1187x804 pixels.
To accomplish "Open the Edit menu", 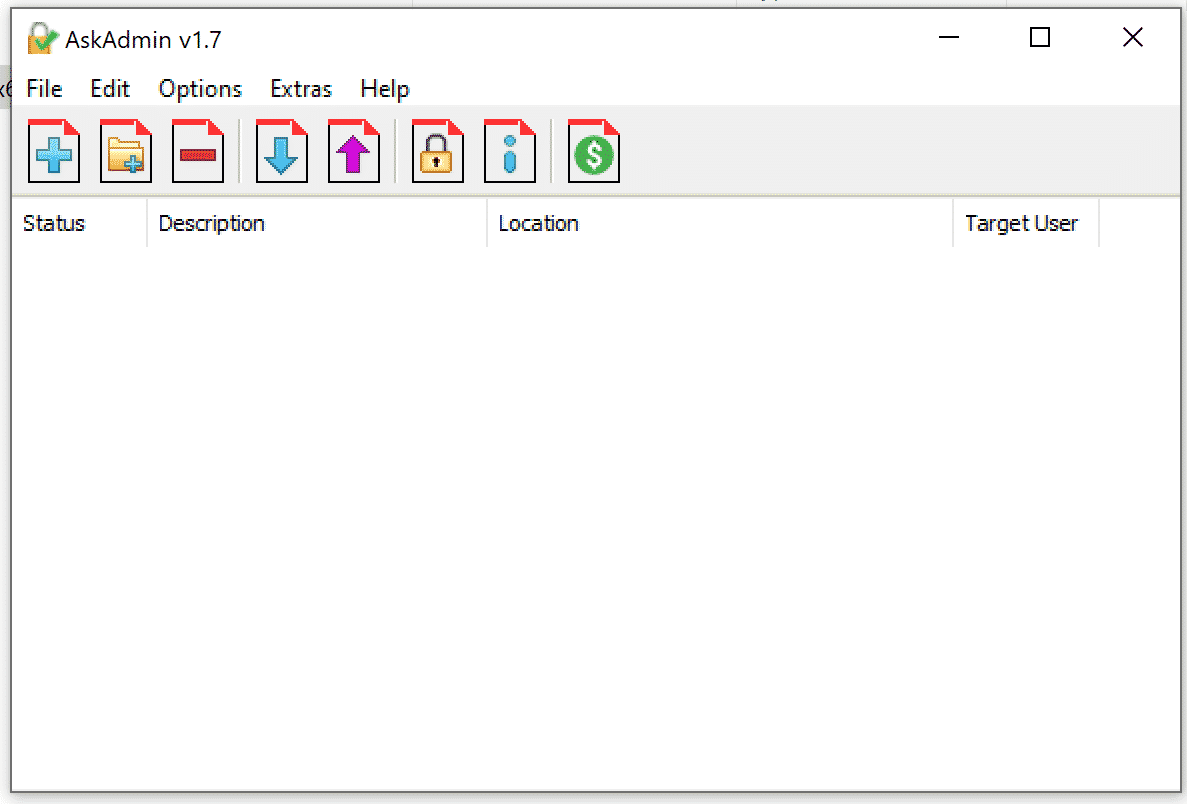I will [x=110, y=89].
